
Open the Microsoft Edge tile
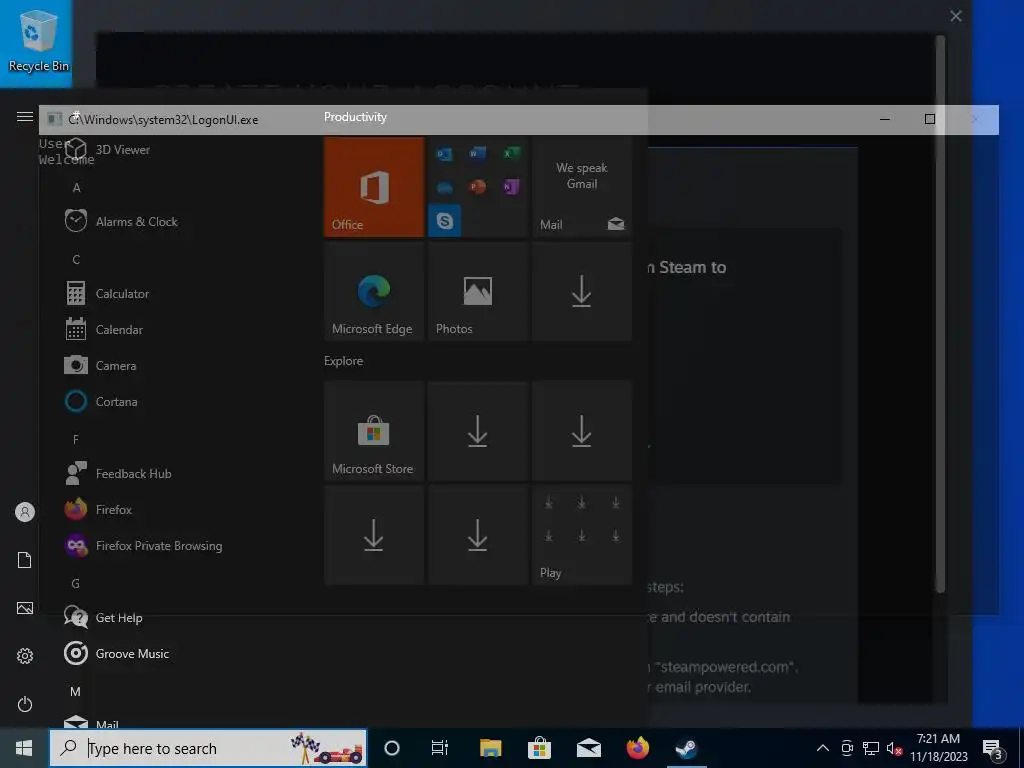click(x=374, y=291)
